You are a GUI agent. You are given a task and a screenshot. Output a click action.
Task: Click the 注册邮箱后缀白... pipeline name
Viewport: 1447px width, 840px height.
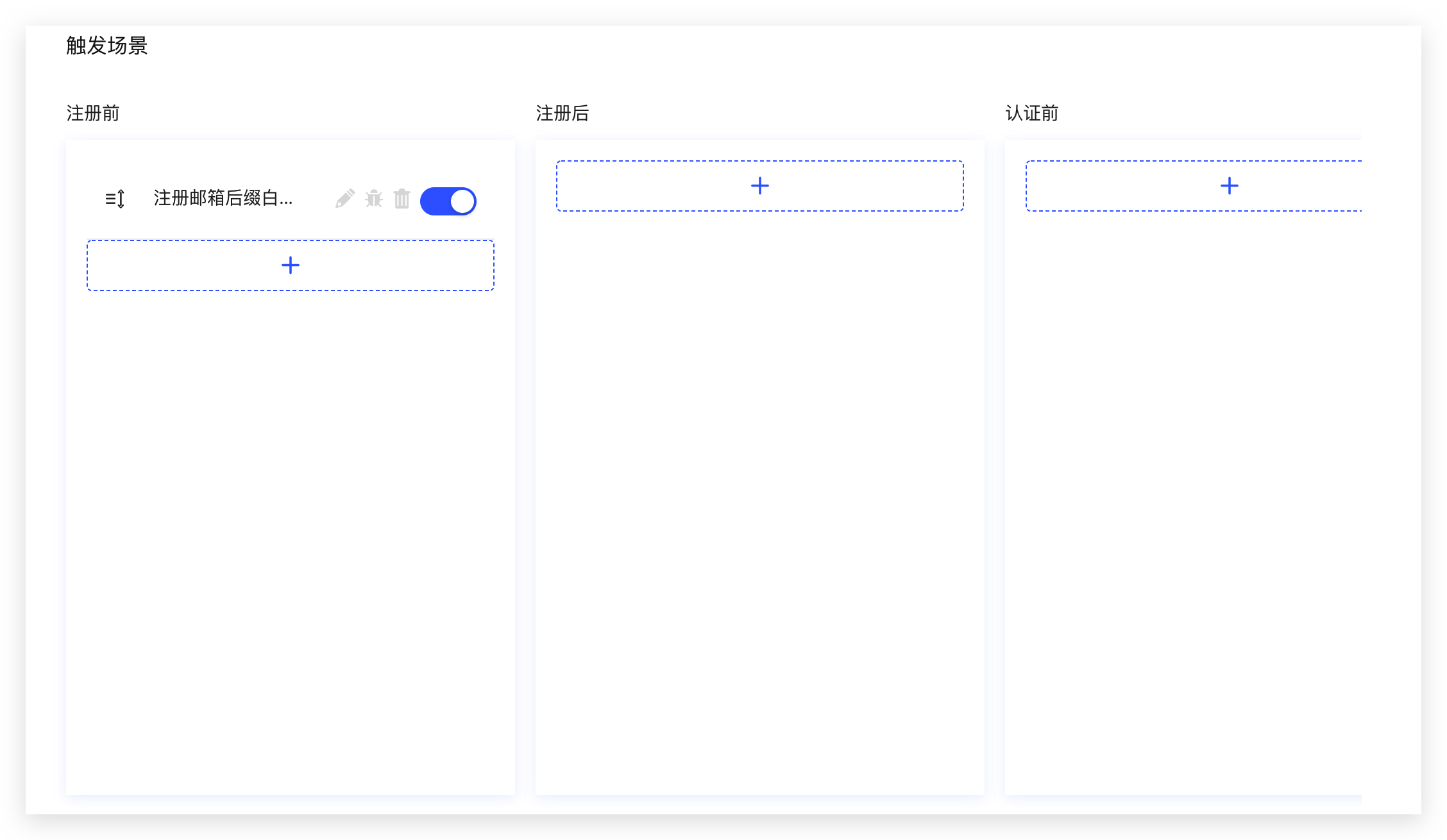(223, 198)
